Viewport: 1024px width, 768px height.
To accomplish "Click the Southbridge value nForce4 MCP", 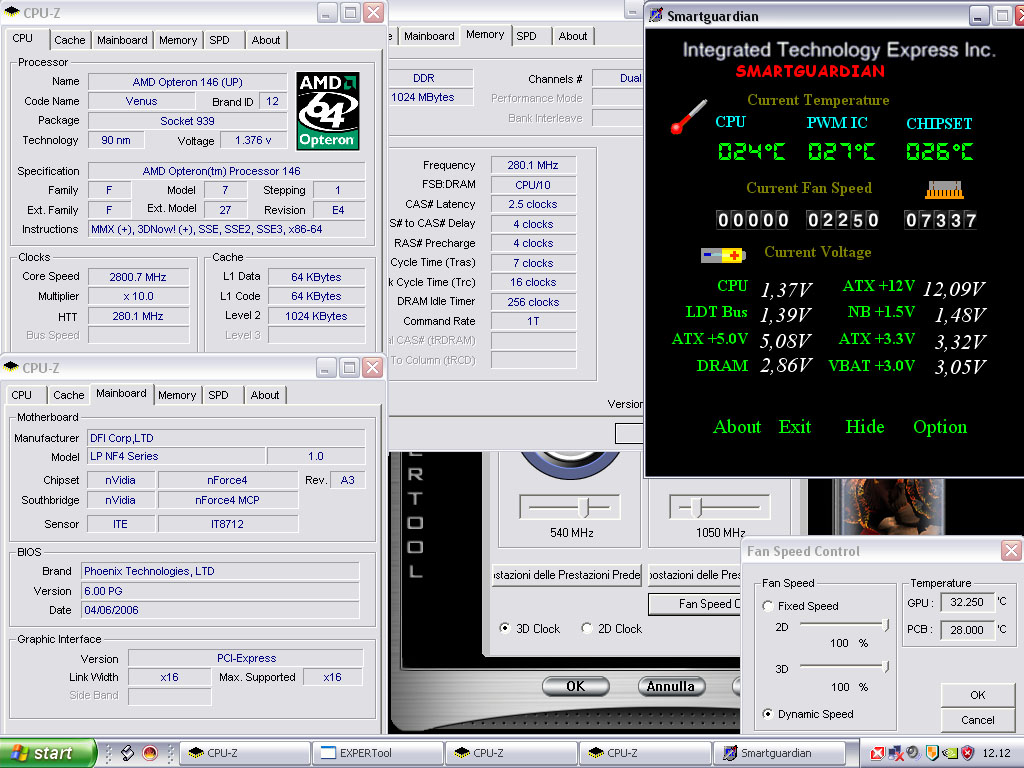I will click(227, 500).
